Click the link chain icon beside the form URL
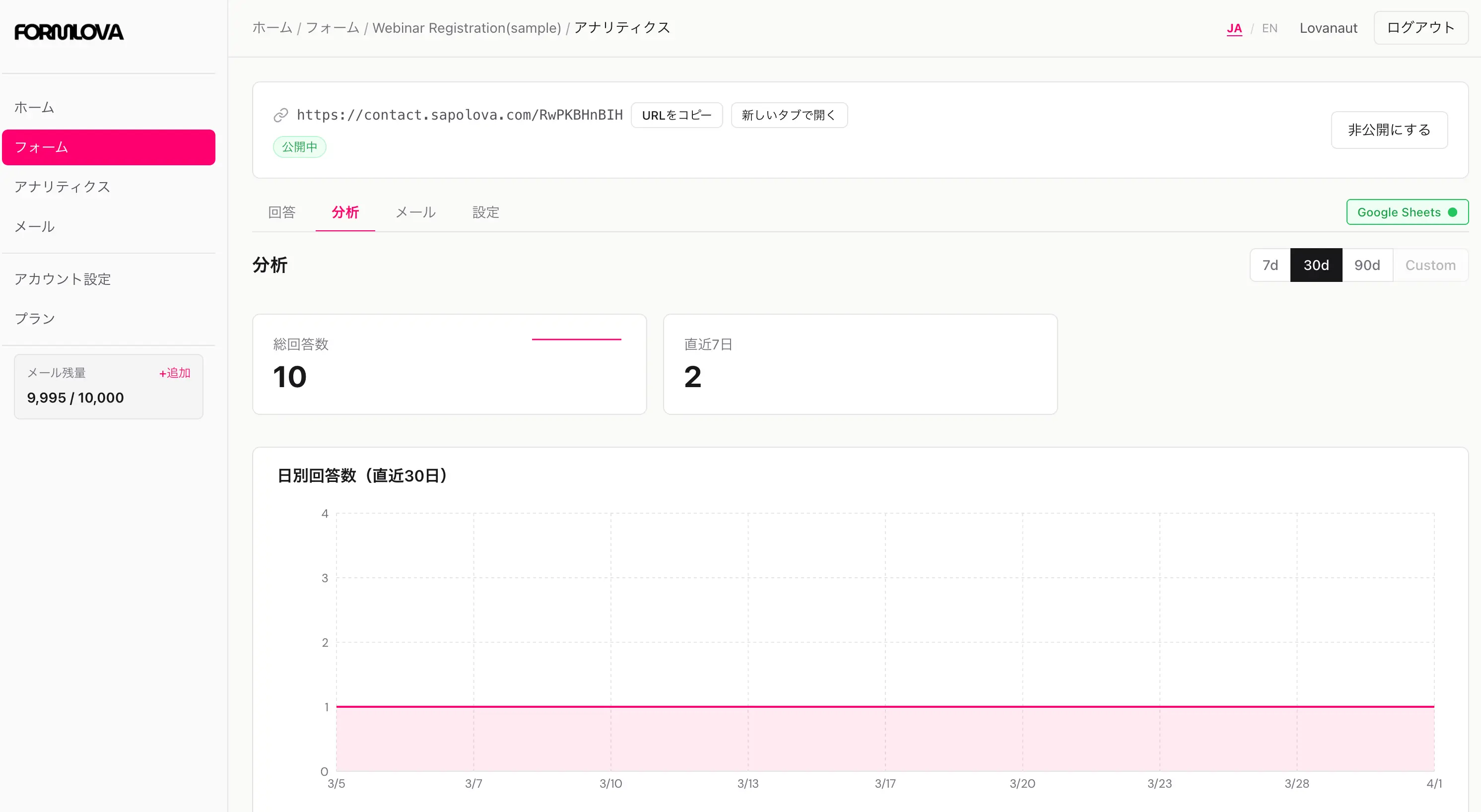This screenshot has height=812, width=1481. [x=280, y=115]
